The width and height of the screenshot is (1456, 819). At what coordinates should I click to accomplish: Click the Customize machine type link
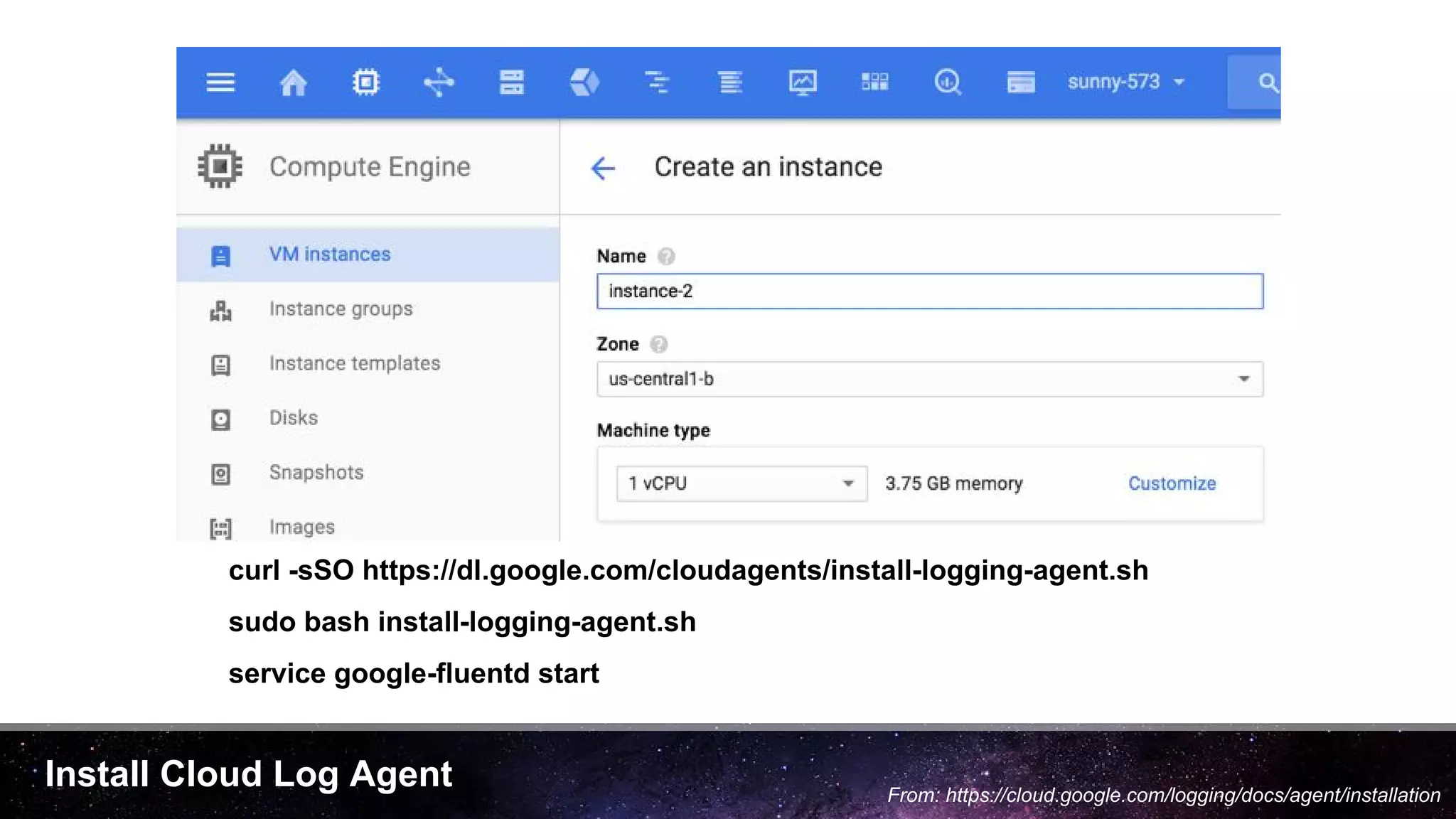point(1172,483)
